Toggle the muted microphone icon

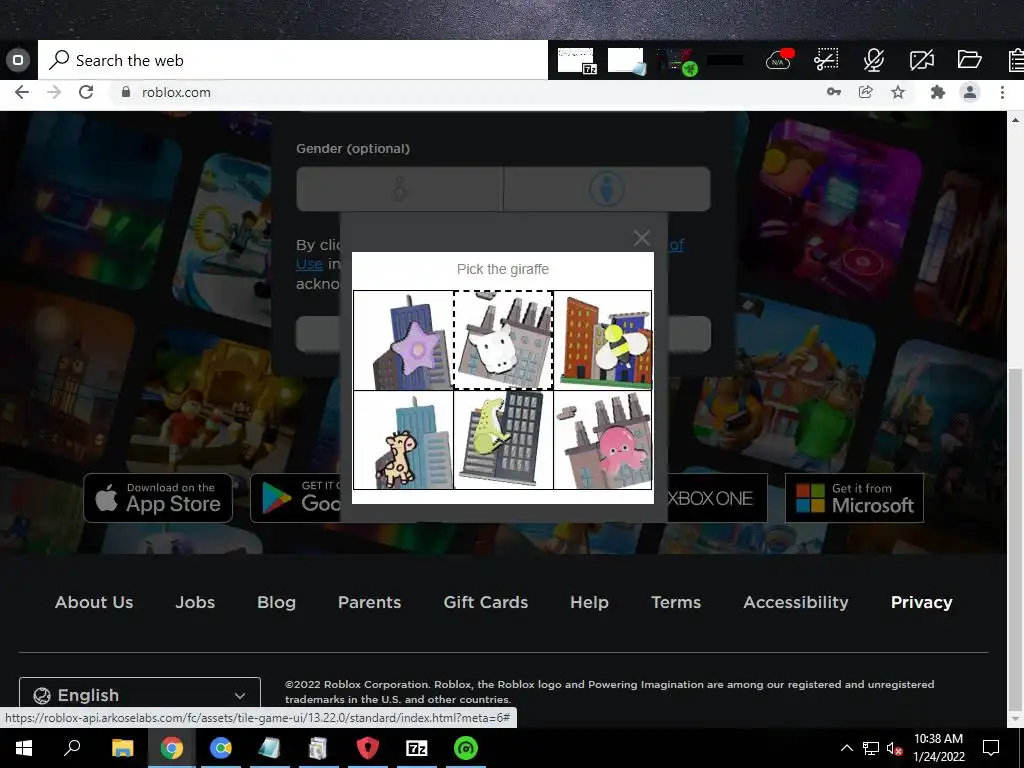874,59
